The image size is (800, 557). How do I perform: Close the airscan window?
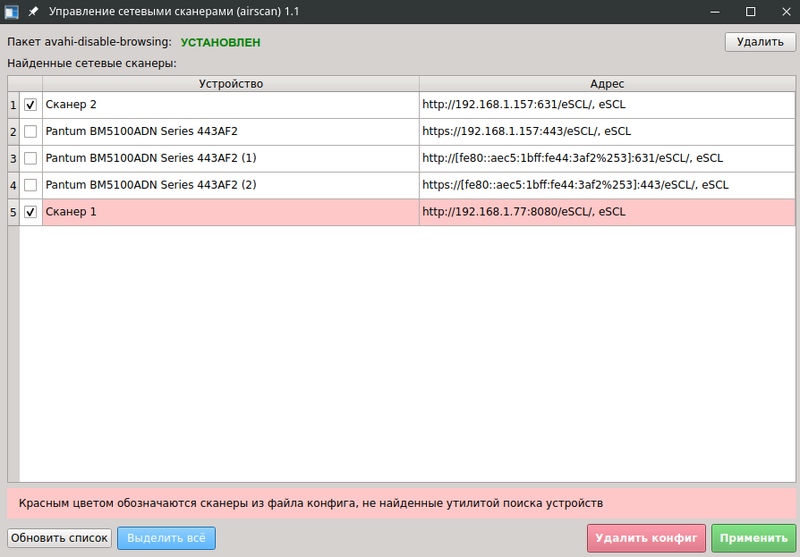(x=783, y=11)
